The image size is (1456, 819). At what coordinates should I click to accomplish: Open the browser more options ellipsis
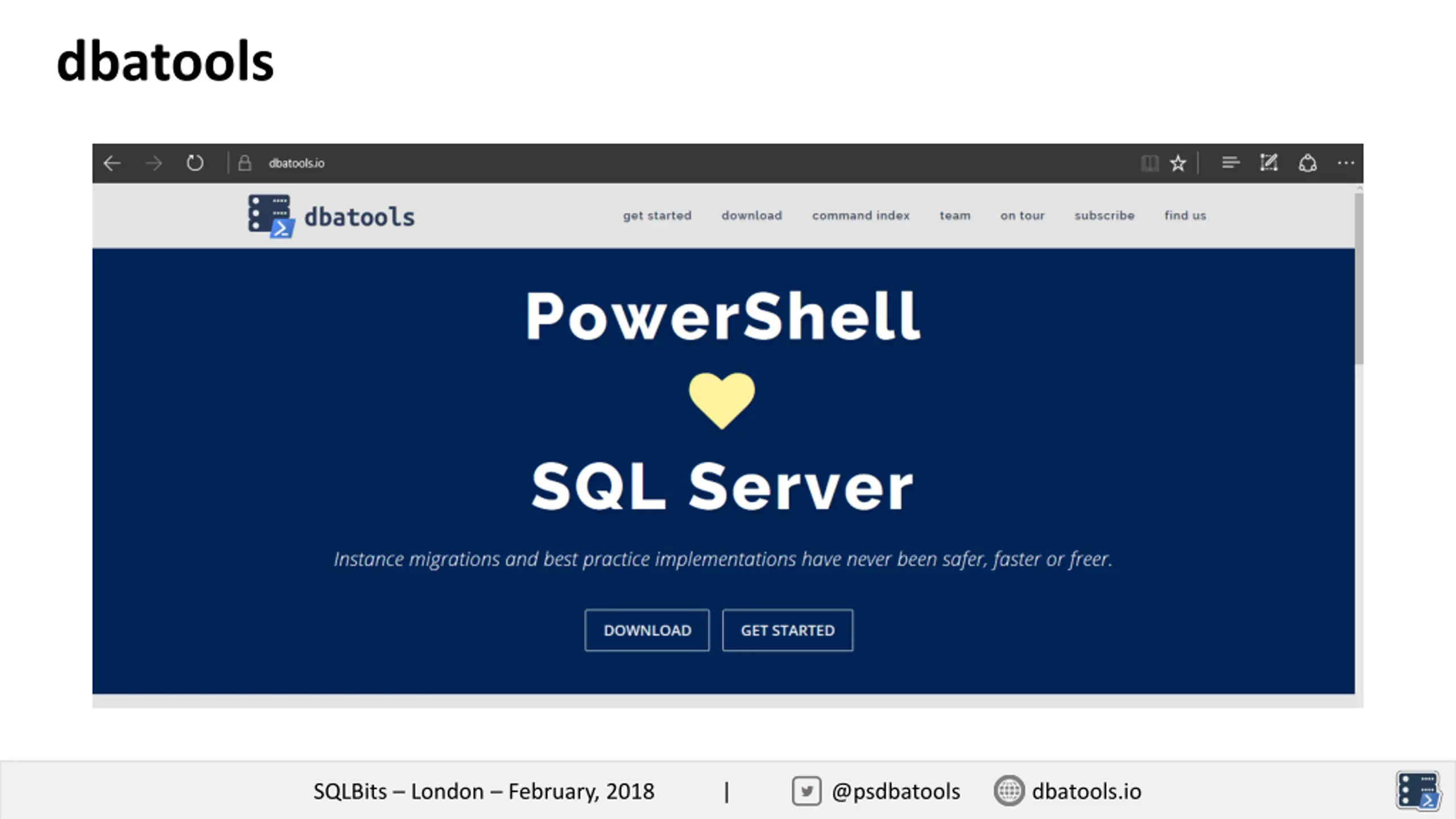click(x=1346, y=163)
